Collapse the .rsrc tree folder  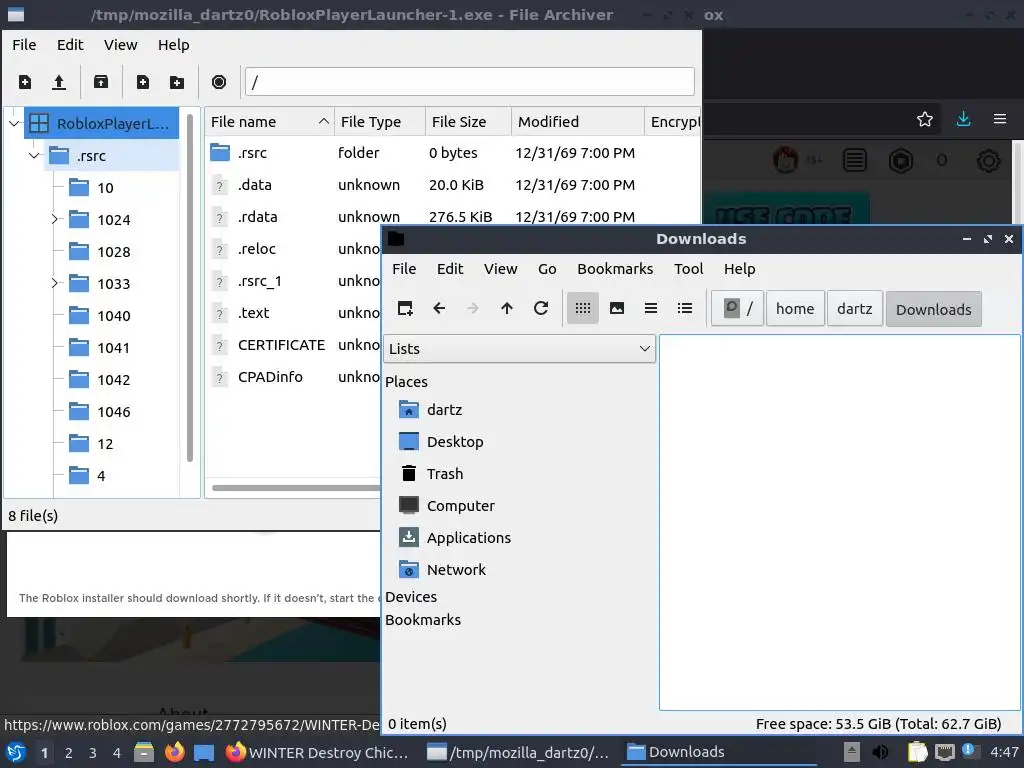35,155
